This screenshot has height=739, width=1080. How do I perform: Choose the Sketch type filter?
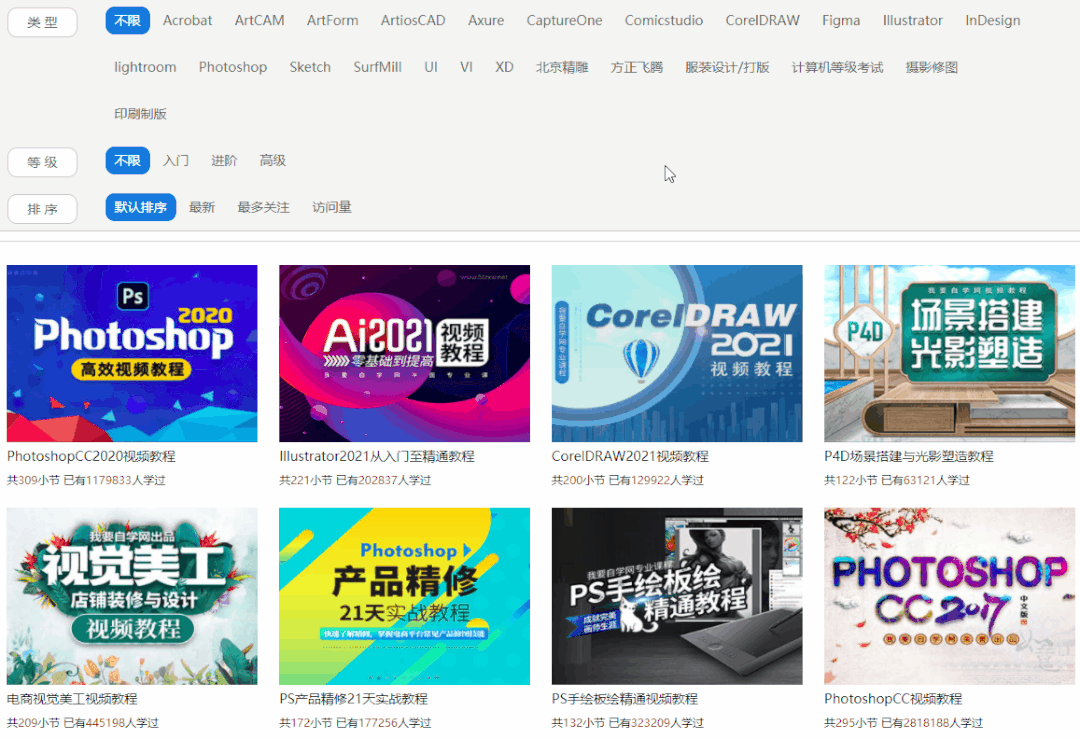point(310,67)
